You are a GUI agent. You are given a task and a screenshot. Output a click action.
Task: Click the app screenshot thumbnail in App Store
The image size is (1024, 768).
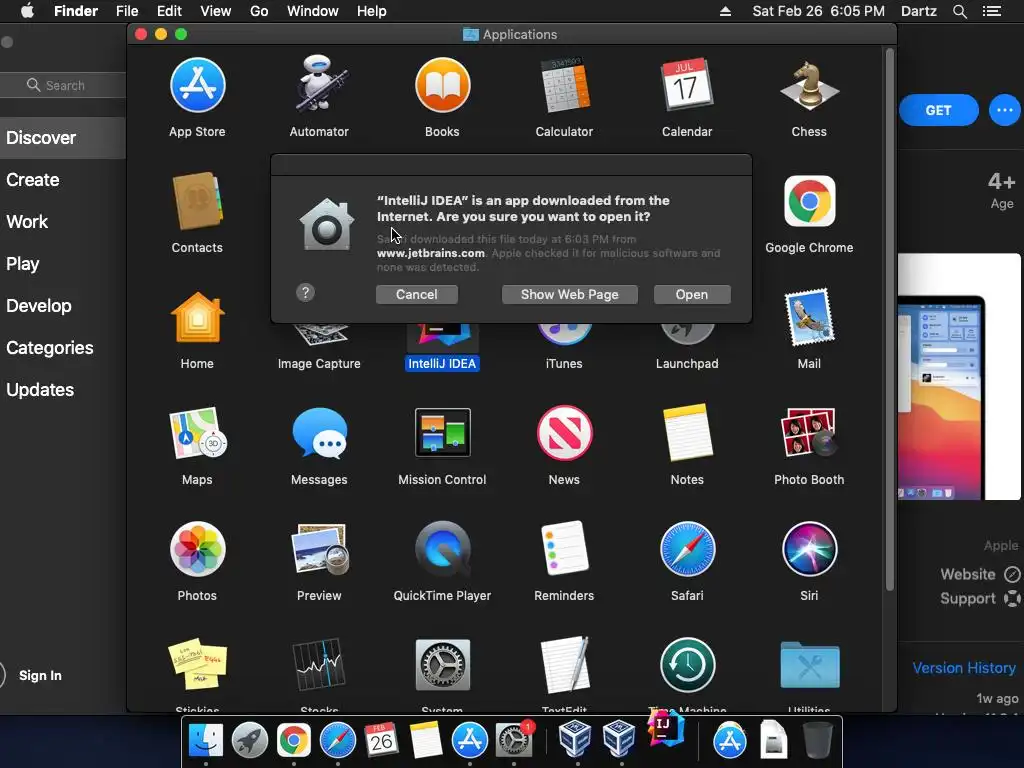click(x=959, y=377)
